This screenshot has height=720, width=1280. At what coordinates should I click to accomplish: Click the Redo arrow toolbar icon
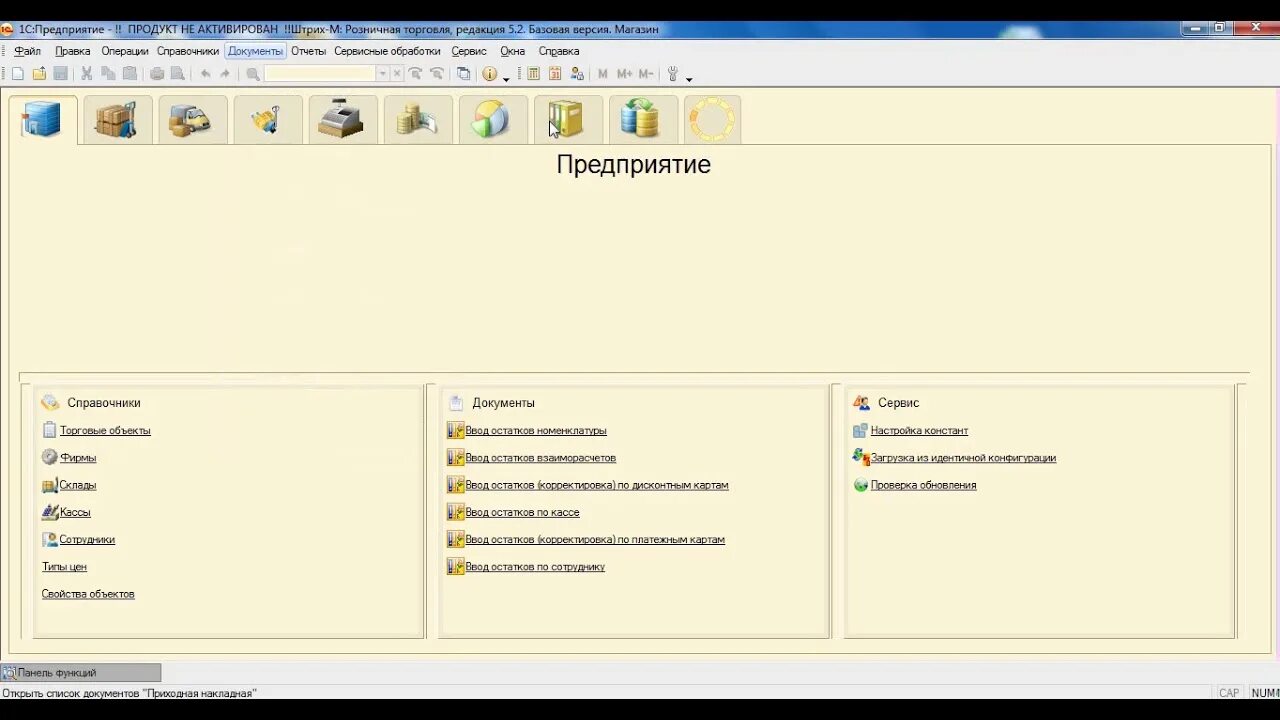[225, 74]
